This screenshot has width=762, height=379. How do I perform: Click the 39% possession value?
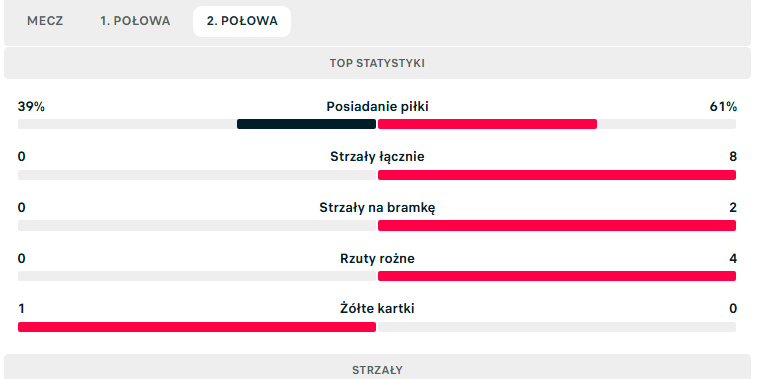[31, 106]
